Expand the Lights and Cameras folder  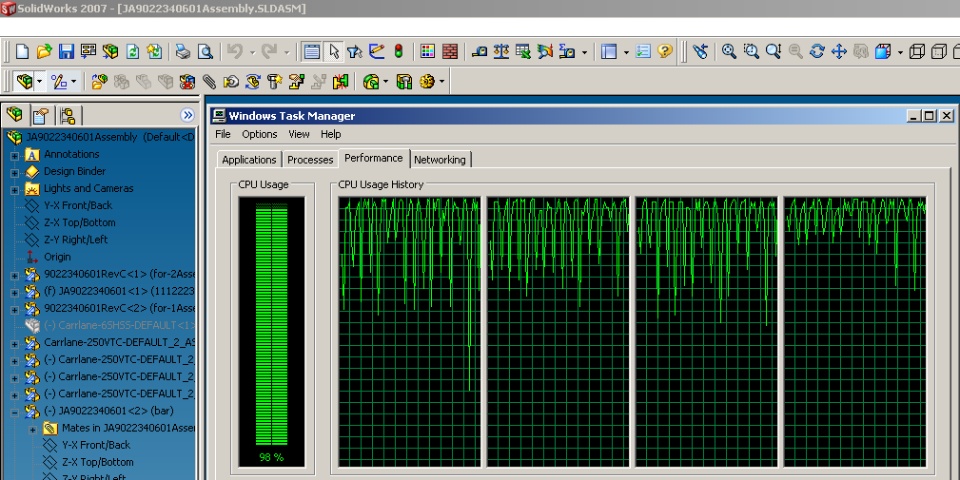point(14,189)
